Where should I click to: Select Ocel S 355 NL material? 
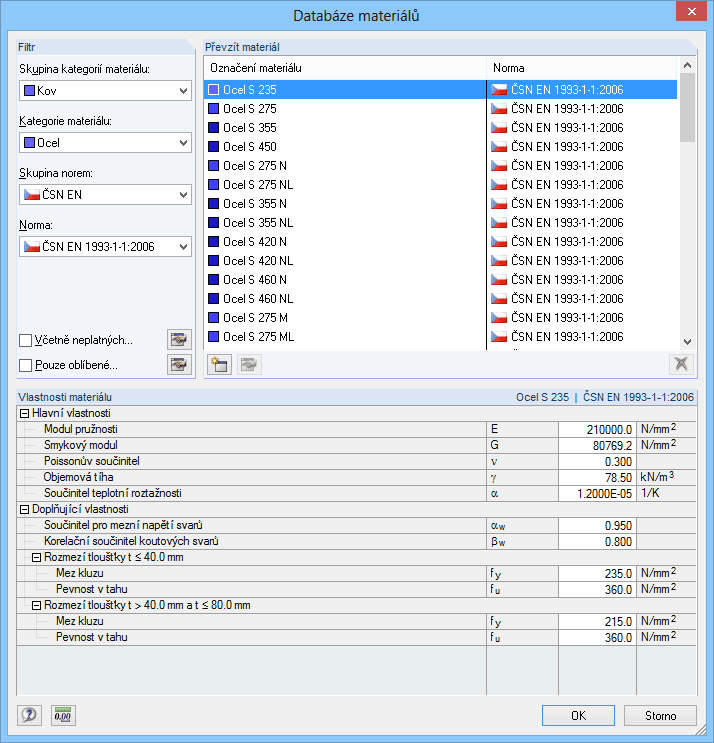[258, 223]
